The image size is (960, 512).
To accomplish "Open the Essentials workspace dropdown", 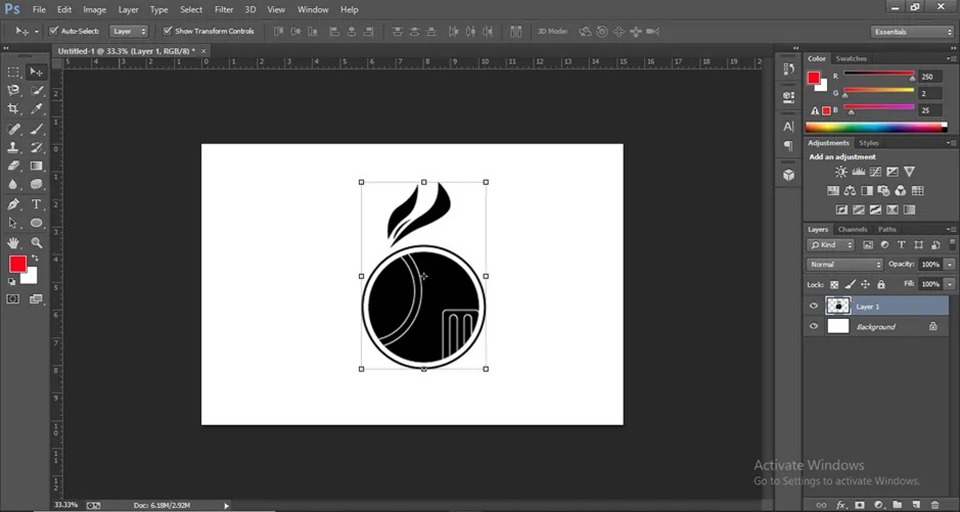I will point(913,31).
